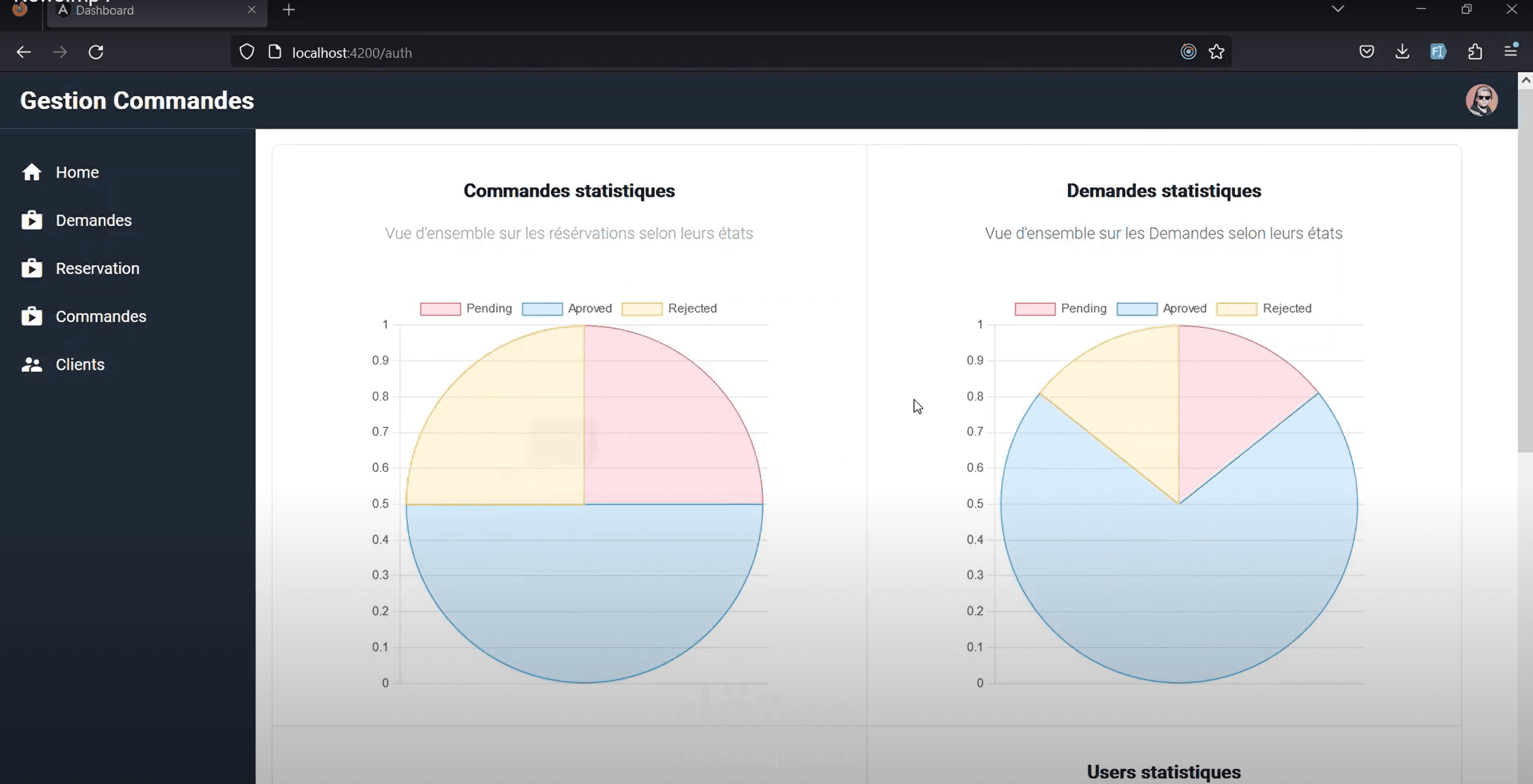Image resolution: width=1533 pixels, height=784 pixels.
Task: Click the blue extension icon in toolbar
Action: (1438, 52)
